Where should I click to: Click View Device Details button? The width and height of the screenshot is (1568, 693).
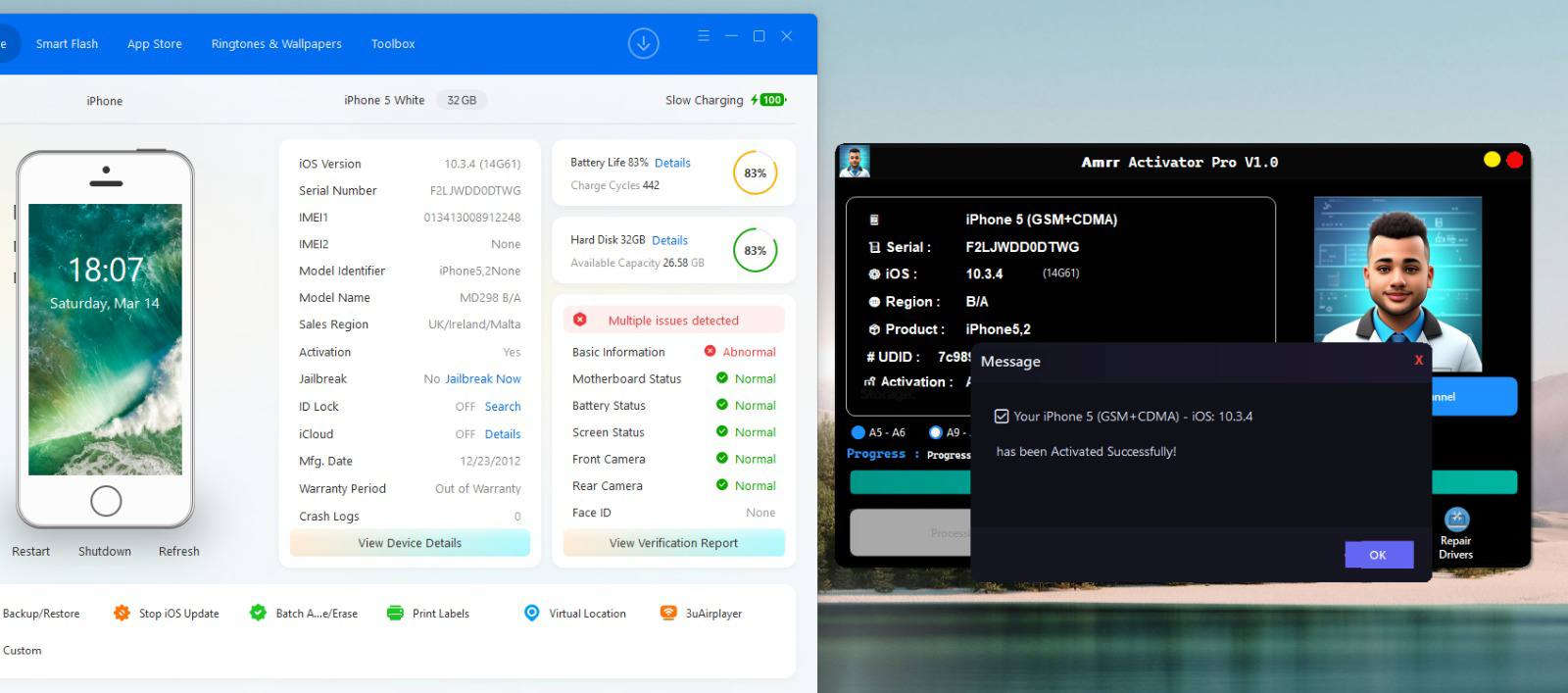[x=410, y=543]
